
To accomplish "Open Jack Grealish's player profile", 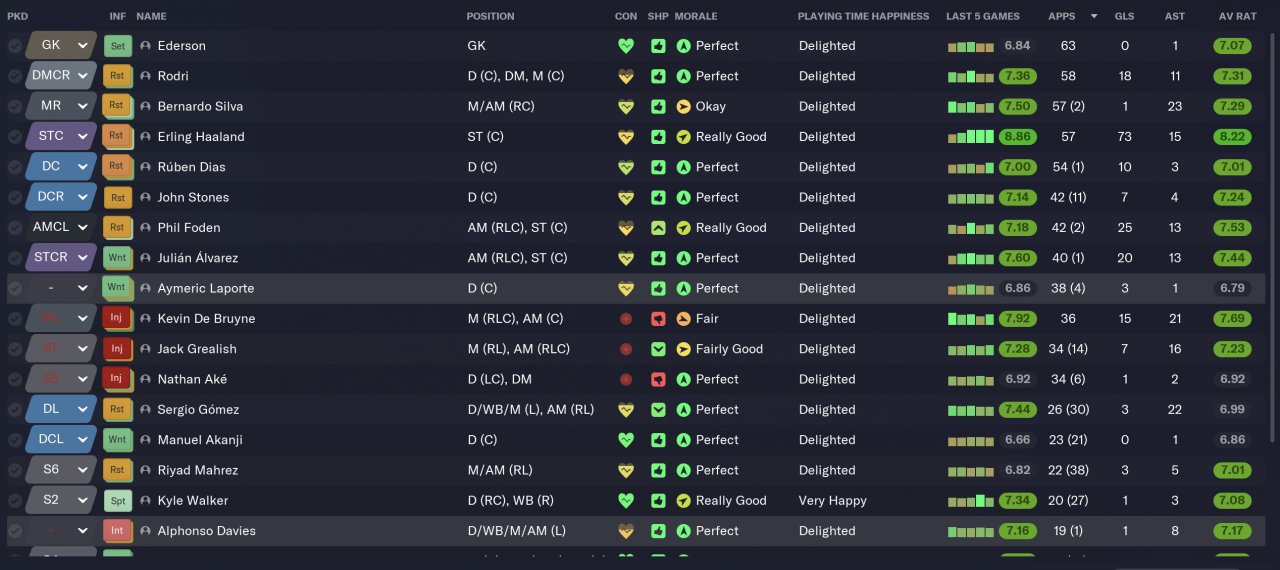I will [197, 349].
